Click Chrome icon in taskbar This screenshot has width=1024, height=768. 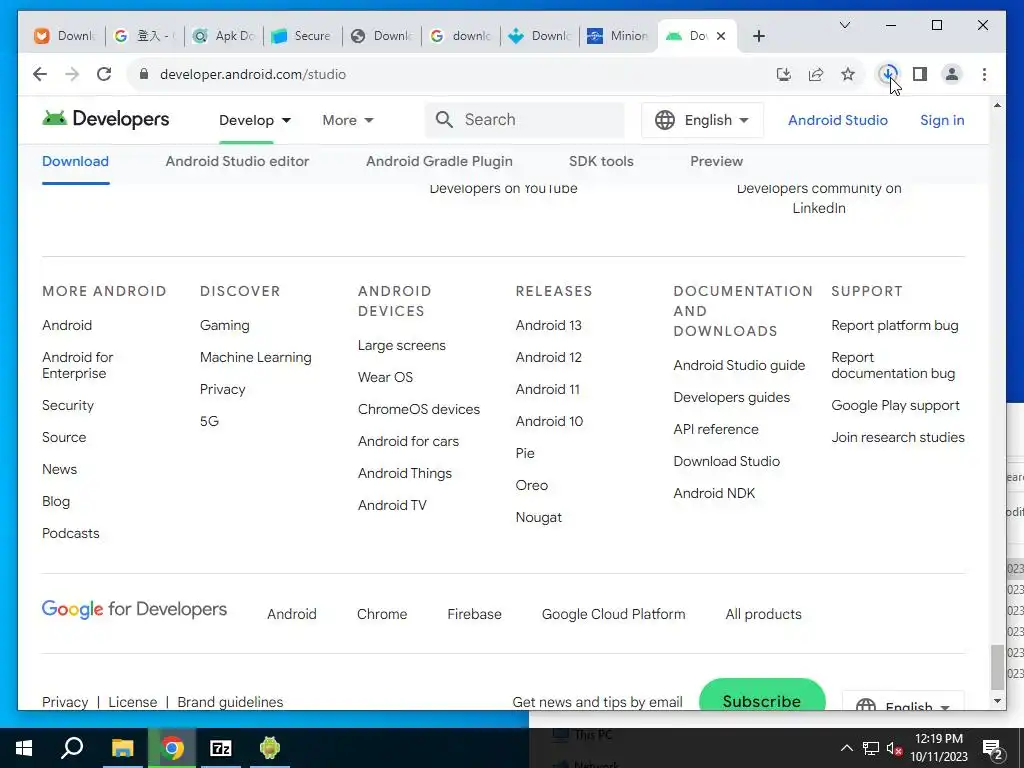click(x=172, y=748)
